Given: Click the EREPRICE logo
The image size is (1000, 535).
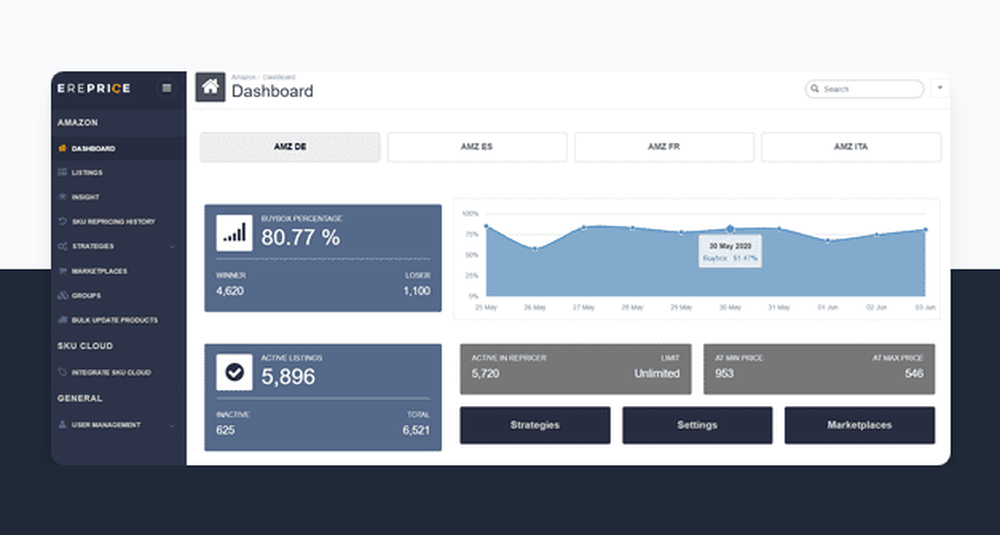Looking at the screenshot, I should [94, 89].
